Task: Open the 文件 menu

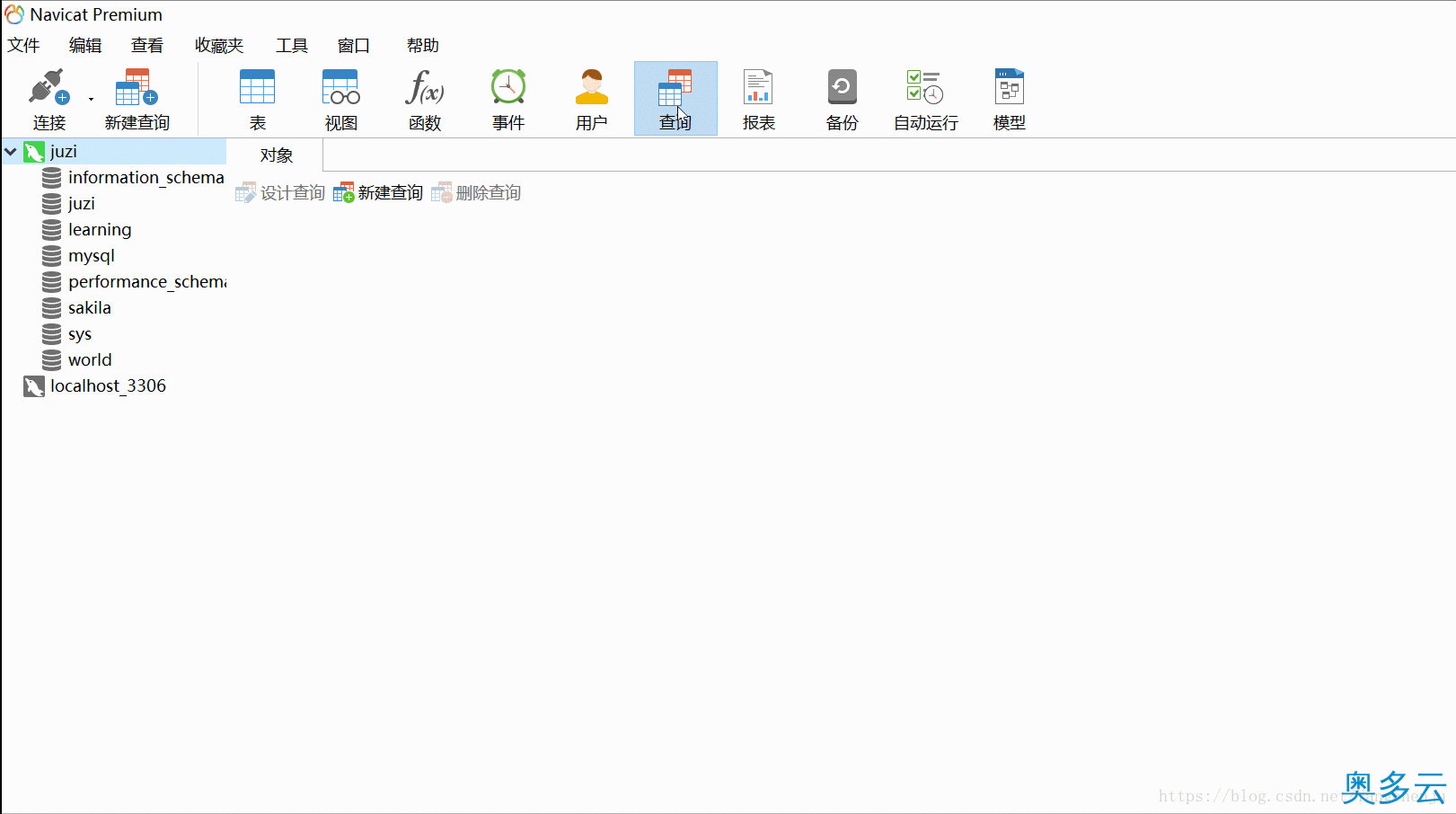Action: pos(23,45)
